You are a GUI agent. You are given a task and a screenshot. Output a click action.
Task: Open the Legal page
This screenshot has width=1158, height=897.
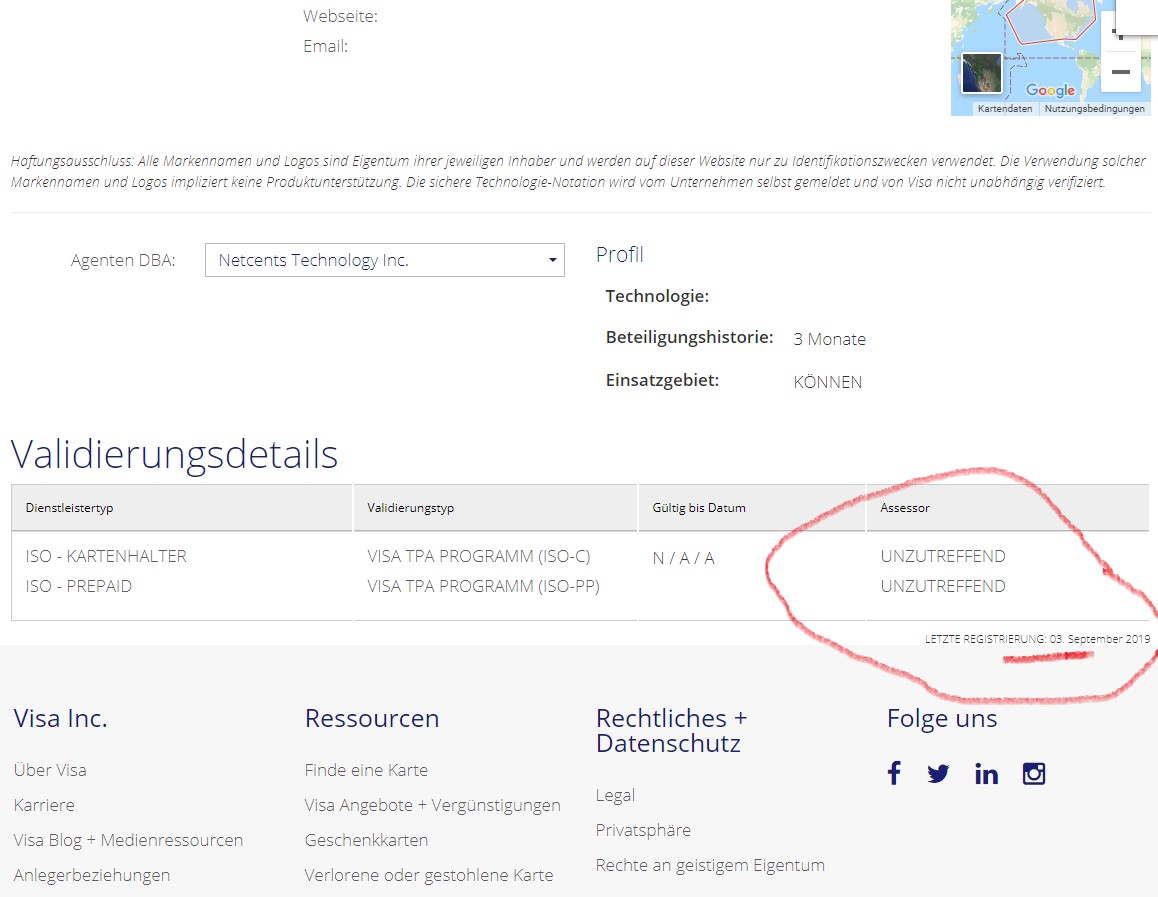click(614, 794)
